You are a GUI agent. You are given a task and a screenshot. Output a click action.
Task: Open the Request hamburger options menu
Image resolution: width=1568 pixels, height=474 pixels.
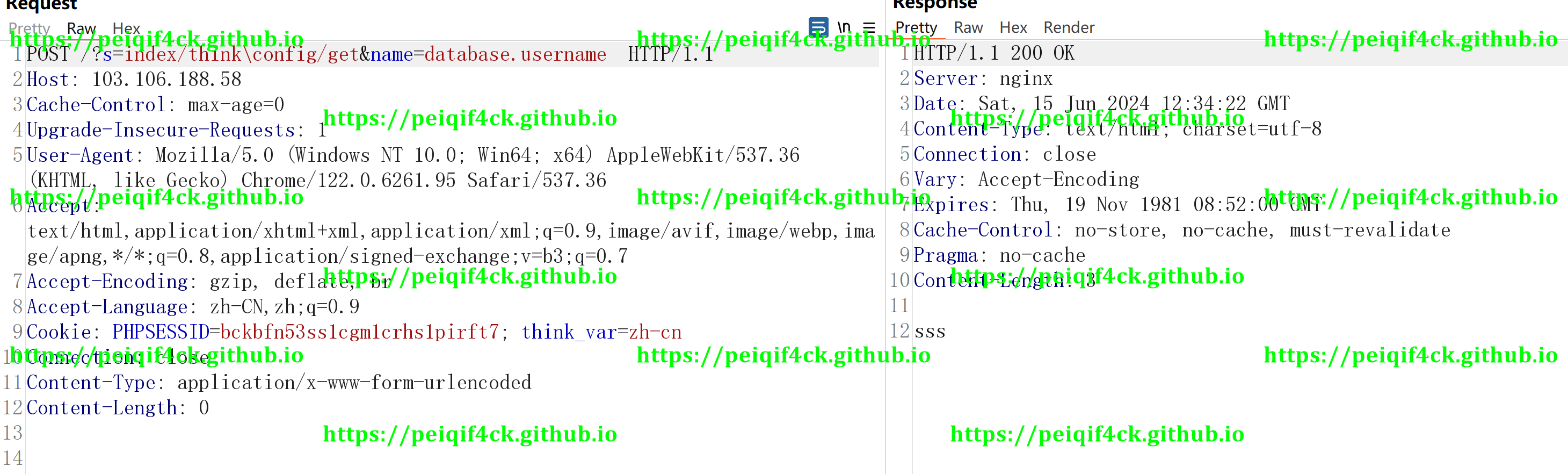pos(869,27)
